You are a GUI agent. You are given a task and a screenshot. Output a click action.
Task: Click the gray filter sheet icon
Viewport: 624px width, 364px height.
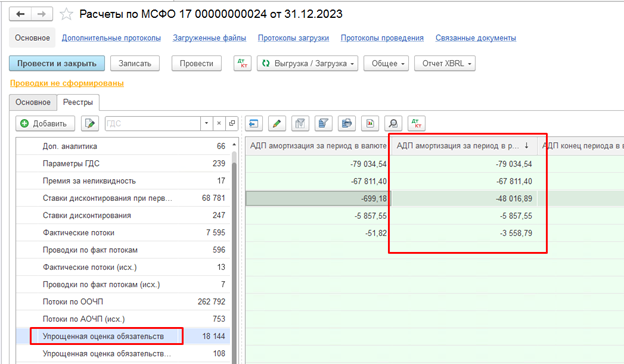point(300,124)
